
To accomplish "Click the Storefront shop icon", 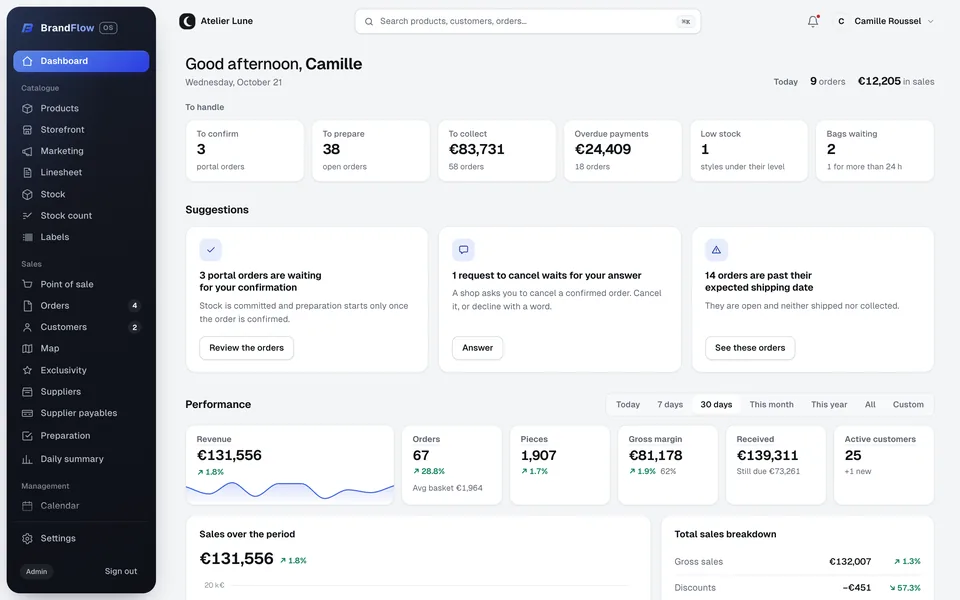I will (27, 130).
